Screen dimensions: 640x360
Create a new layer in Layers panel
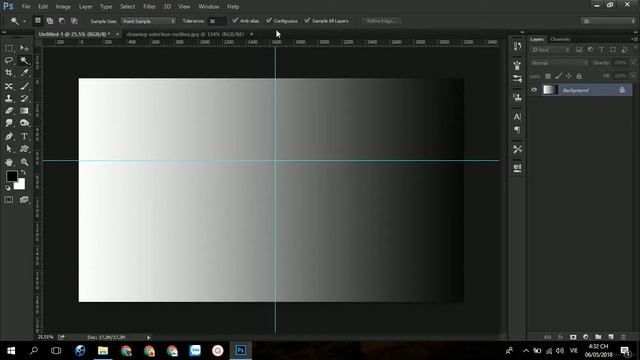[x=611, y=337]
